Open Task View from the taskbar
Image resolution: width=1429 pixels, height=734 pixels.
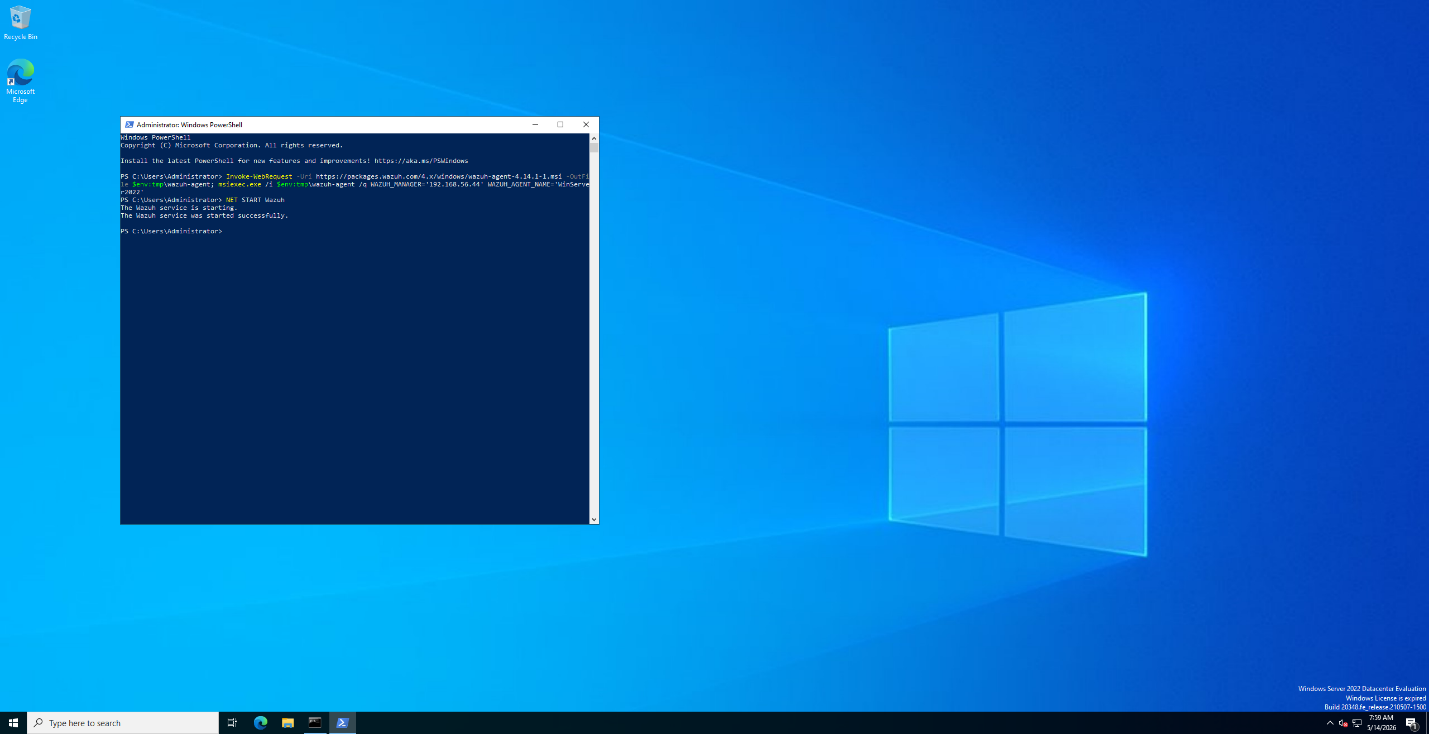coord(233,723)
